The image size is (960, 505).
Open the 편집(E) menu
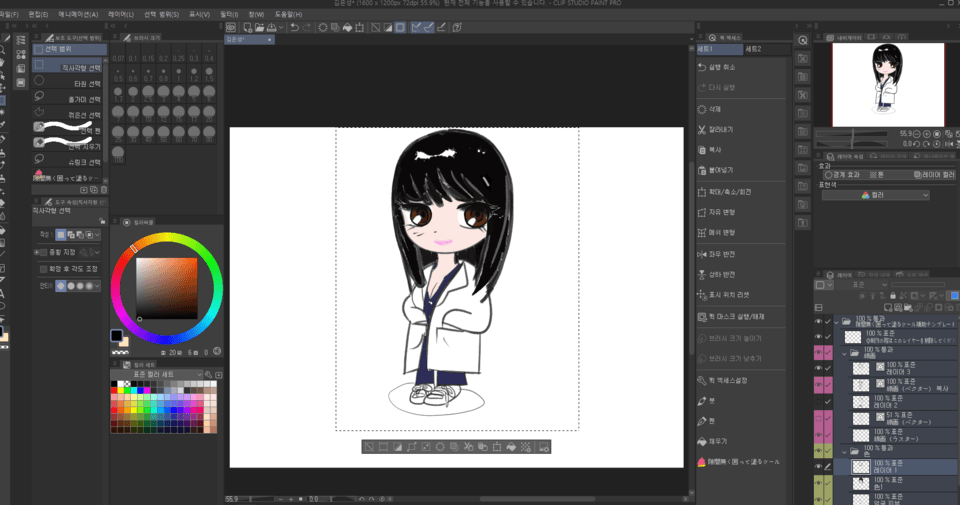tap(38, 14)
